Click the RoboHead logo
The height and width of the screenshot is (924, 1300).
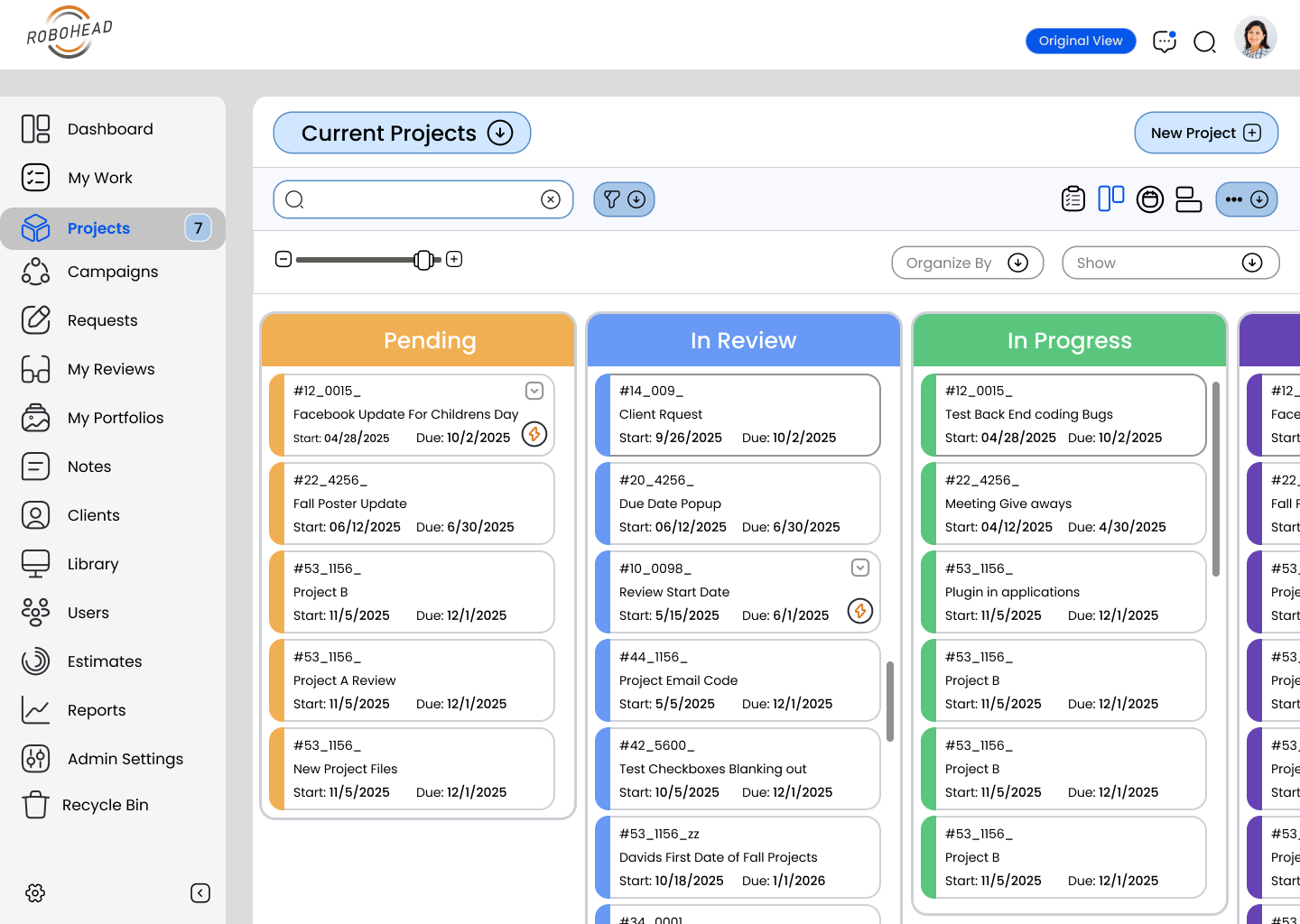tap(70, 32)
